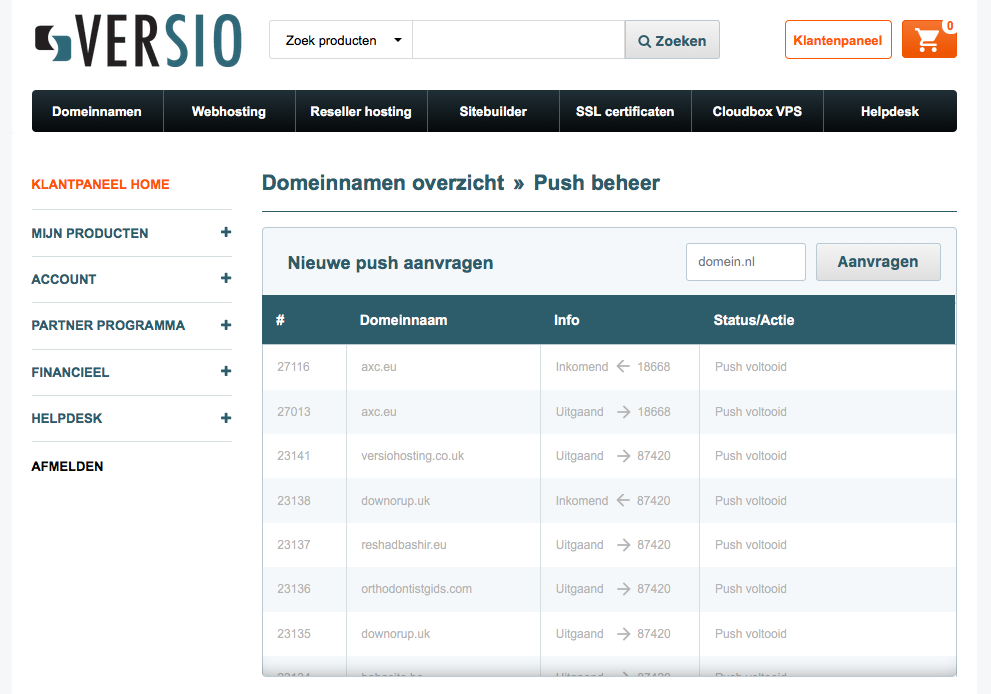Open the Domeinnamen navigation menu
991x694 pixels.
[x=97, y=112]
